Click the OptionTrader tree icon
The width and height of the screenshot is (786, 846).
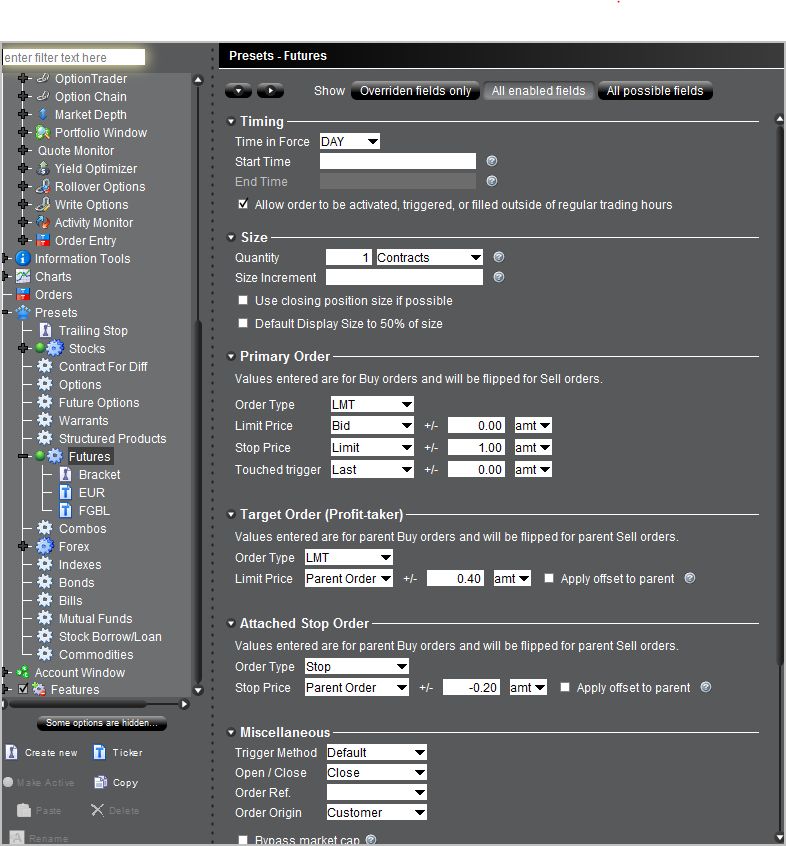tap(43, 78)
